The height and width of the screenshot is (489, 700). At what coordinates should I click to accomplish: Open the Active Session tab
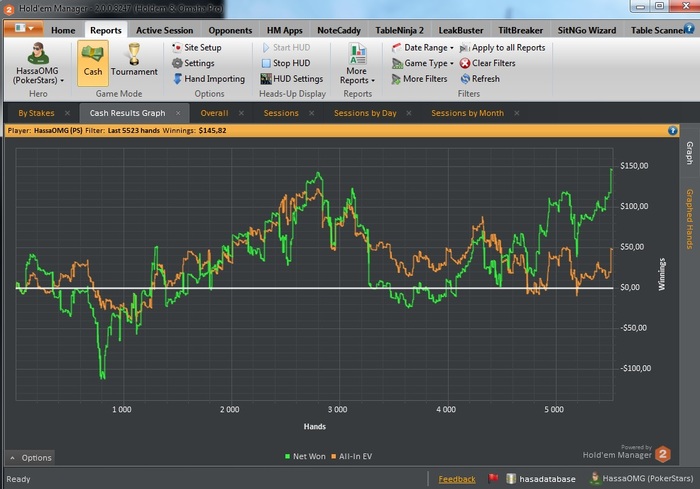click(164, 30)
